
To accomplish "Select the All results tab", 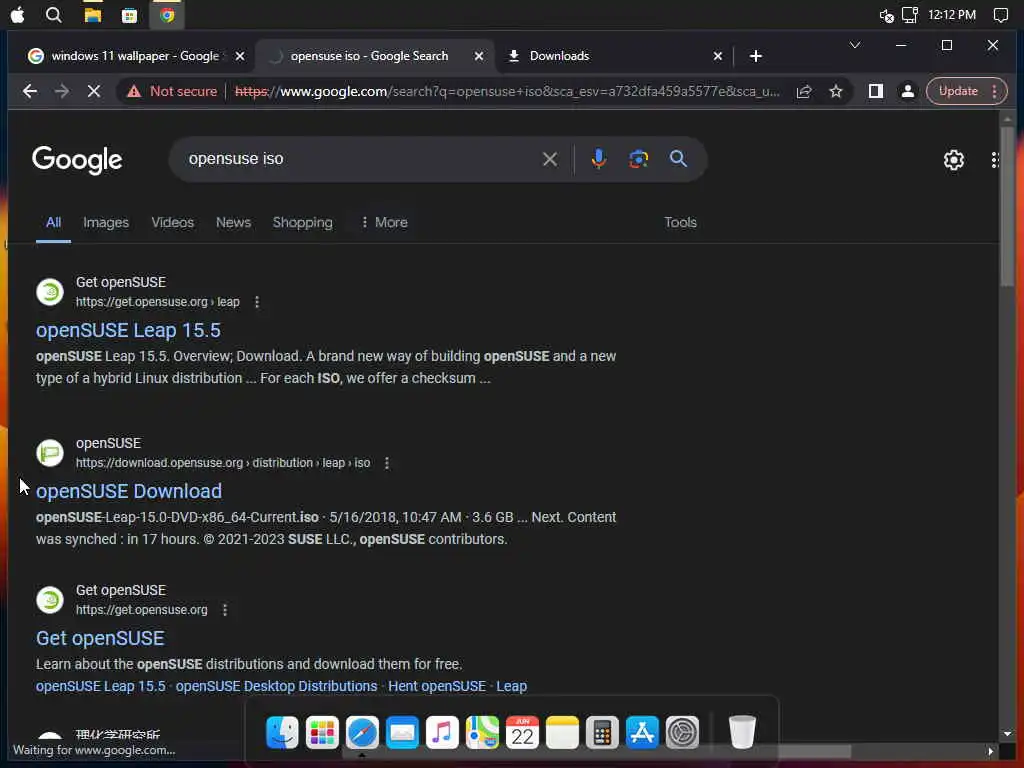I will 54,223.
